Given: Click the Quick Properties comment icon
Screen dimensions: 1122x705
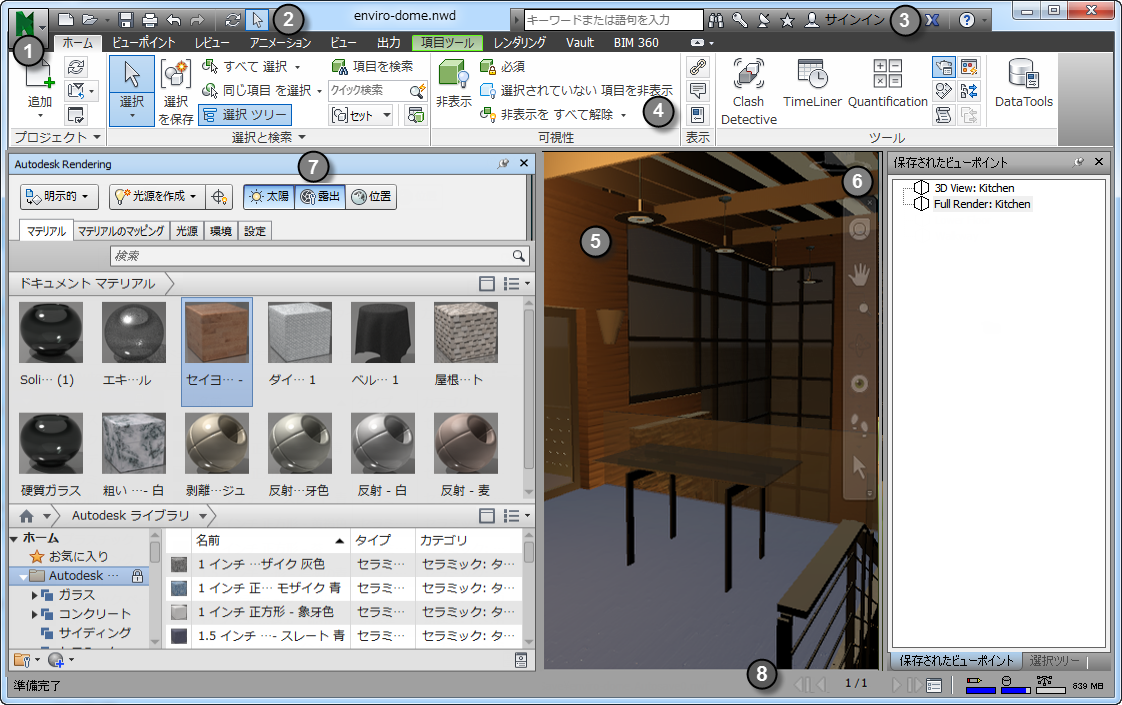Looking at the screenshot, I should pyautogui.click(x=697, y=91).
